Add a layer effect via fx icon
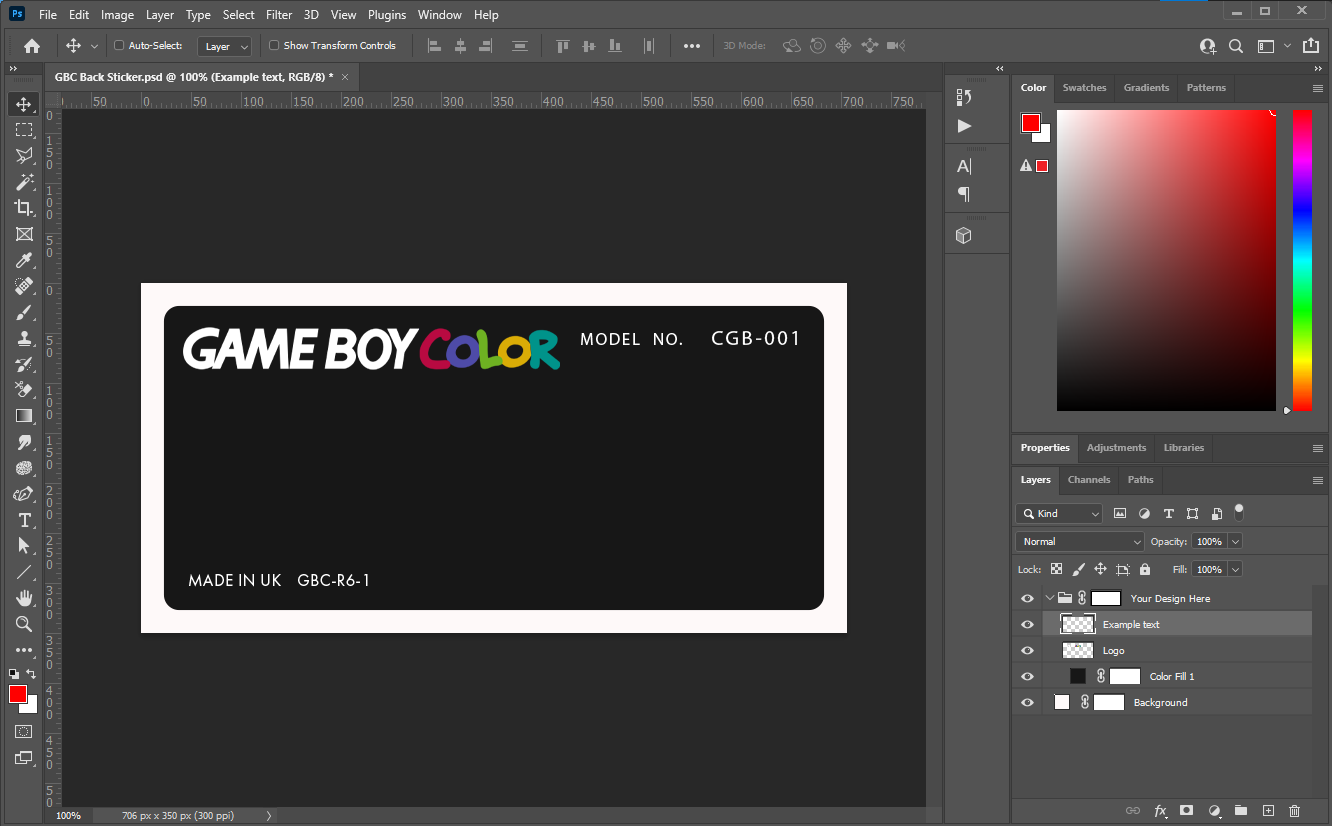The image size is (1332, 826). [1160, 811]
